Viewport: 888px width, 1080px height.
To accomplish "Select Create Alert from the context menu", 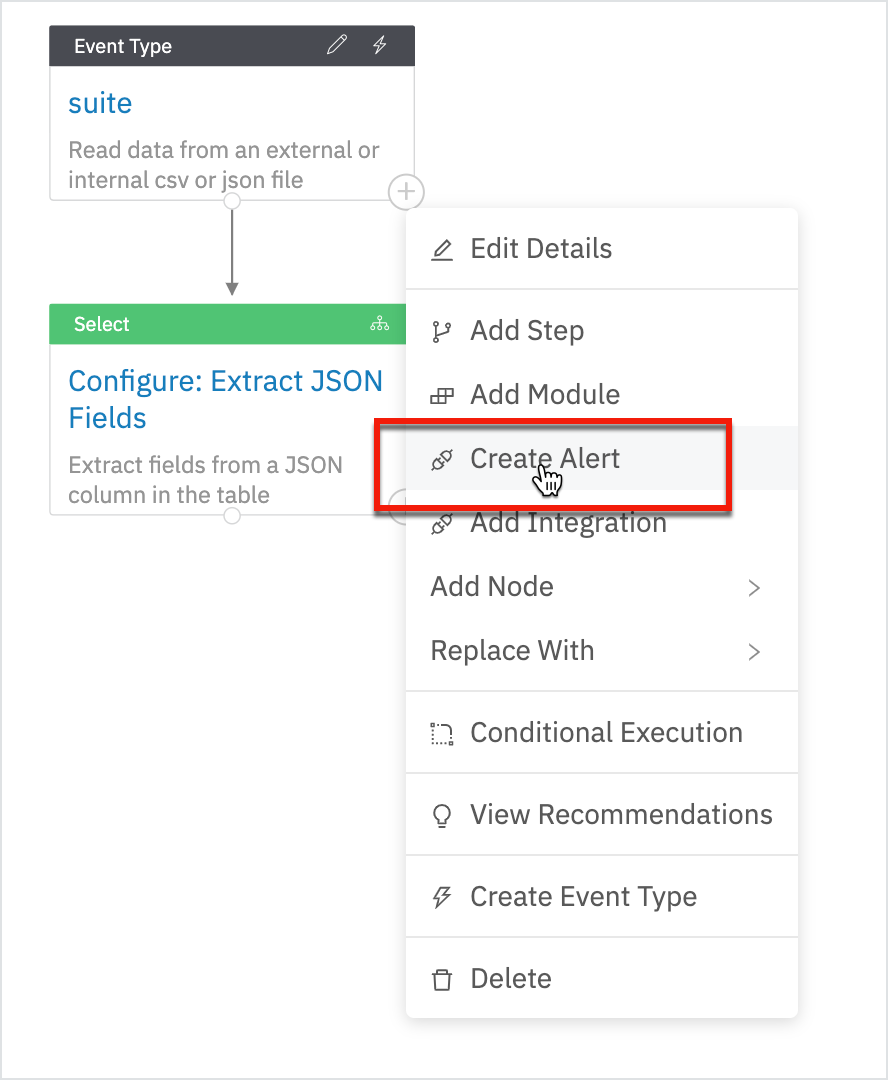I will click(545, 459).
